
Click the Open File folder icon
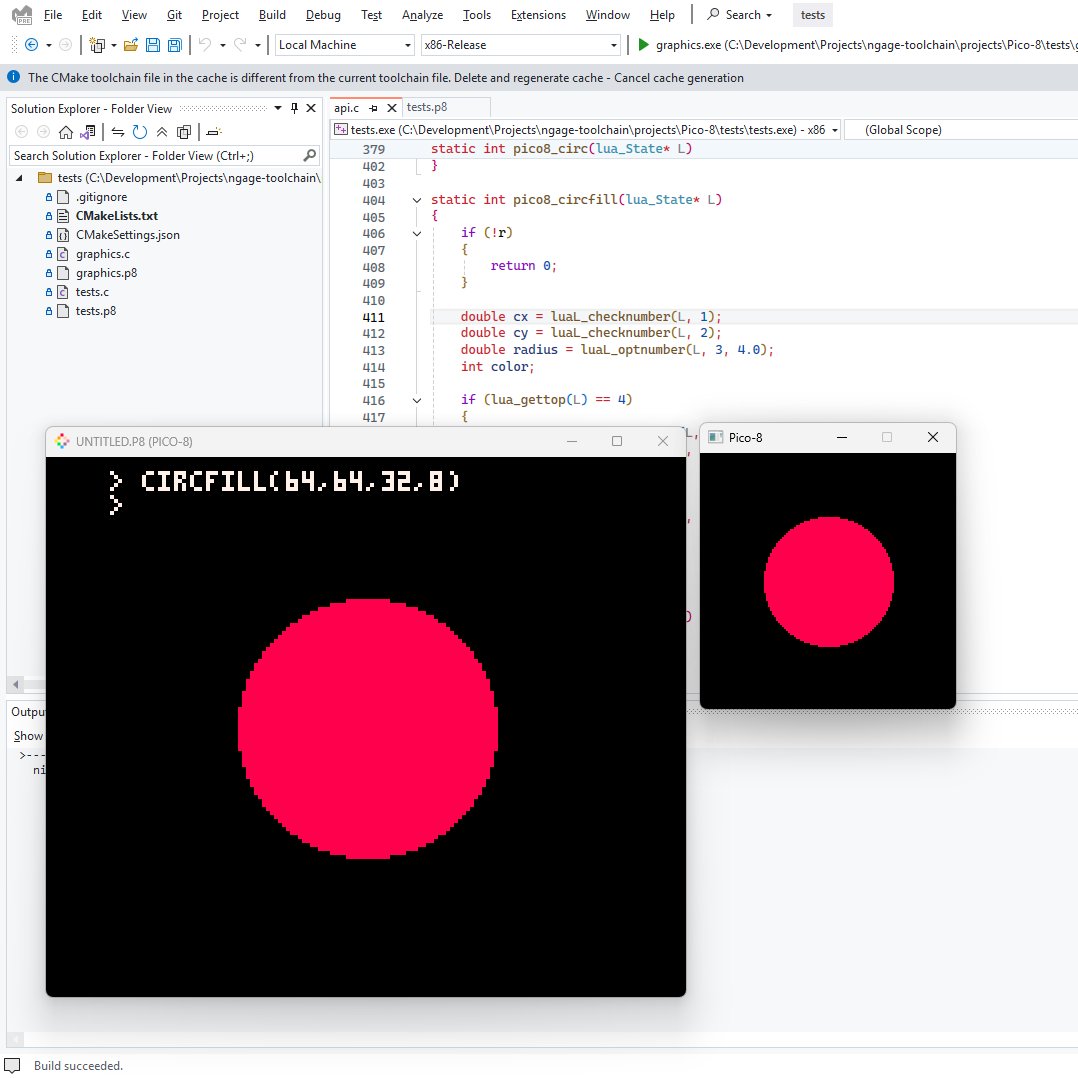click(131, 45)
